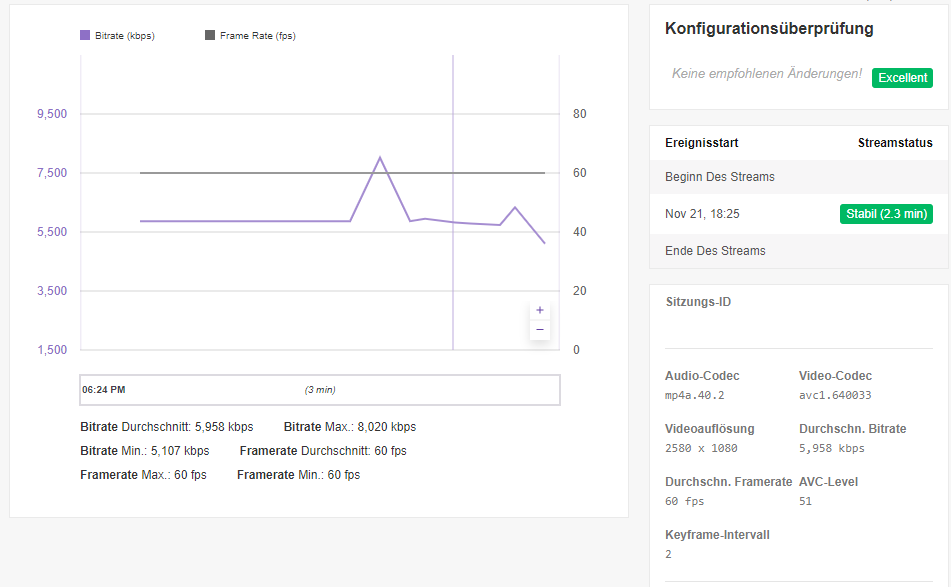Click the Ereignisstart column header
The height and width of the screenshot is (587, 951).
(702, 143)
